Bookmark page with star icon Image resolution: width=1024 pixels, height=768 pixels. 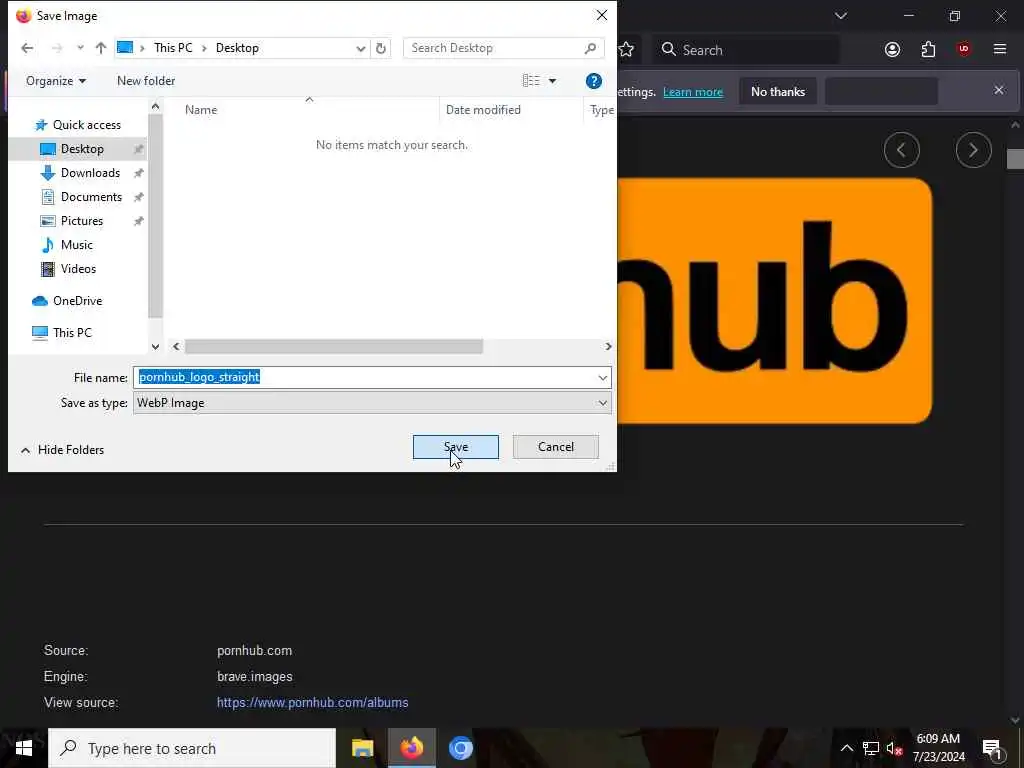626,49
